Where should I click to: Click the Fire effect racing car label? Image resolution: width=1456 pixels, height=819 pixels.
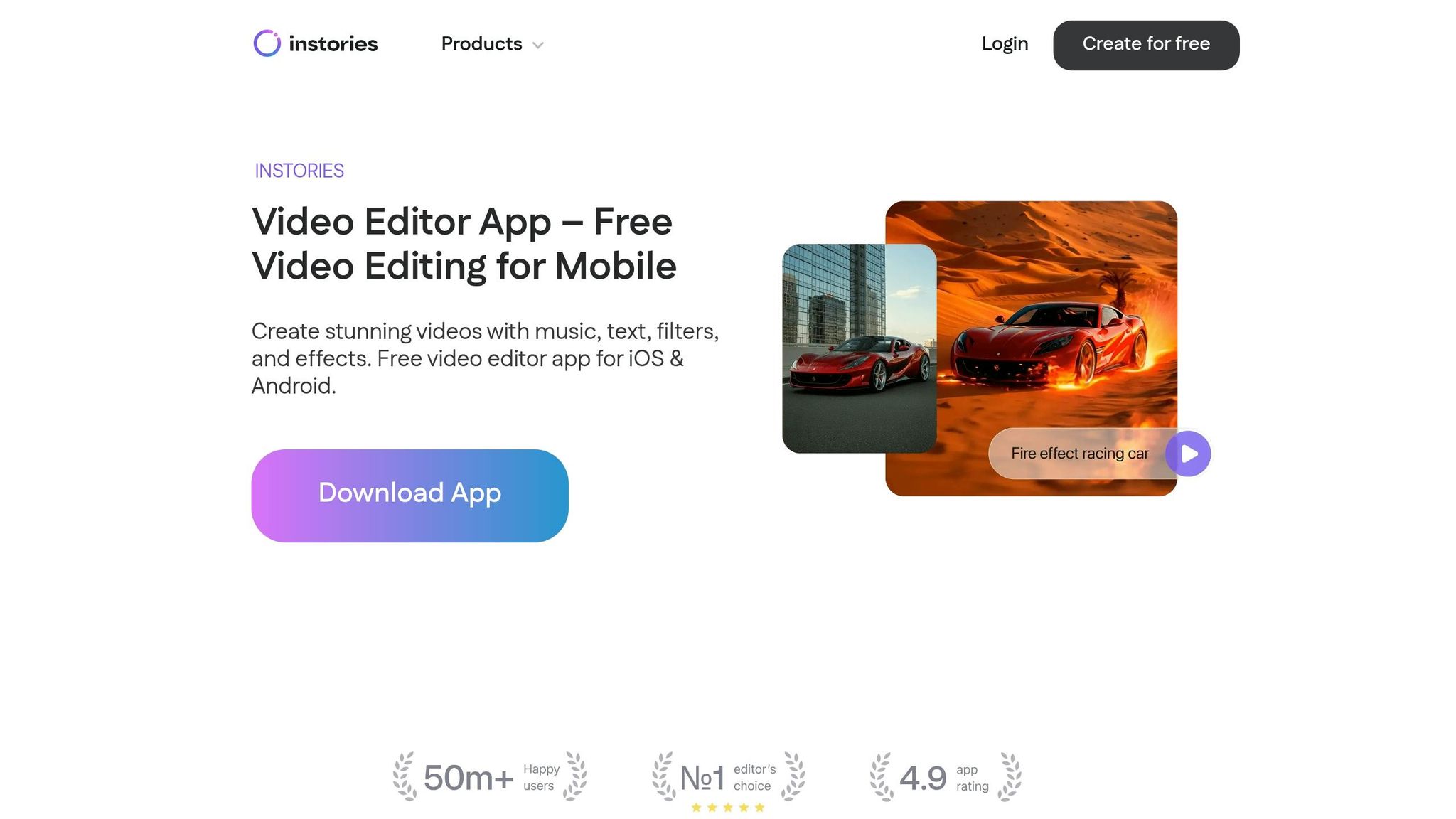coord(1079,454)
